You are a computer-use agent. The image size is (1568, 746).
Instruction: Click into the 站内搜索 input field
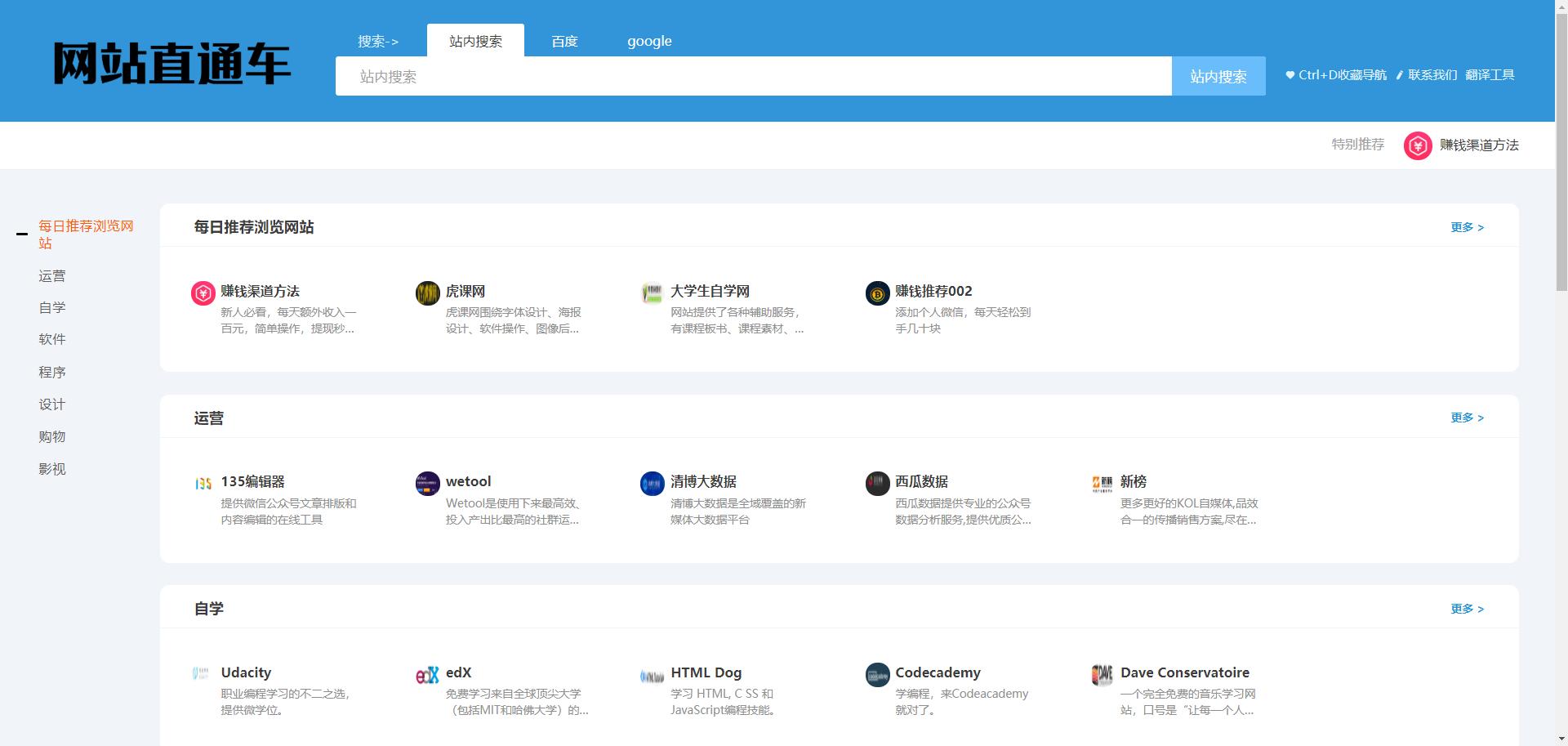(753, 76)
